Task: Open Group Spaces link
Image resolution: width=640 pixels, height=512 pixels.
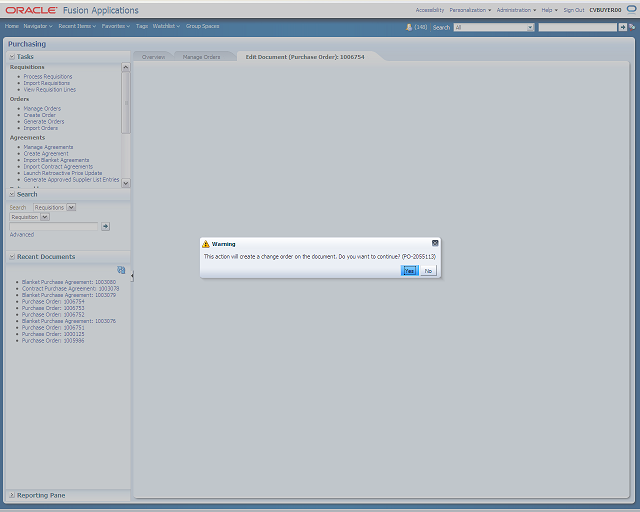Action: coord(202,26)
